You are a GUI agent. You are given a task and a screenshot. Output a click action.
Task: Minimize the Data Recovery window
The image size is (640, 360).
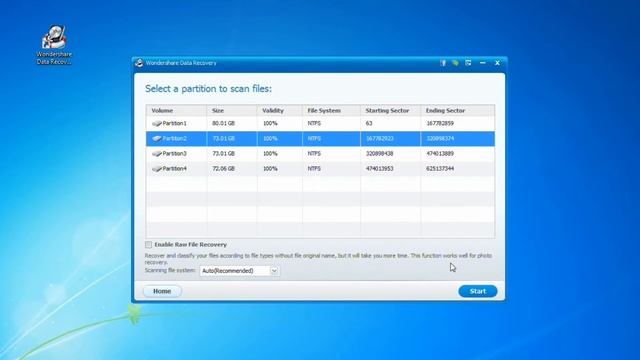(x=483, y=63)
